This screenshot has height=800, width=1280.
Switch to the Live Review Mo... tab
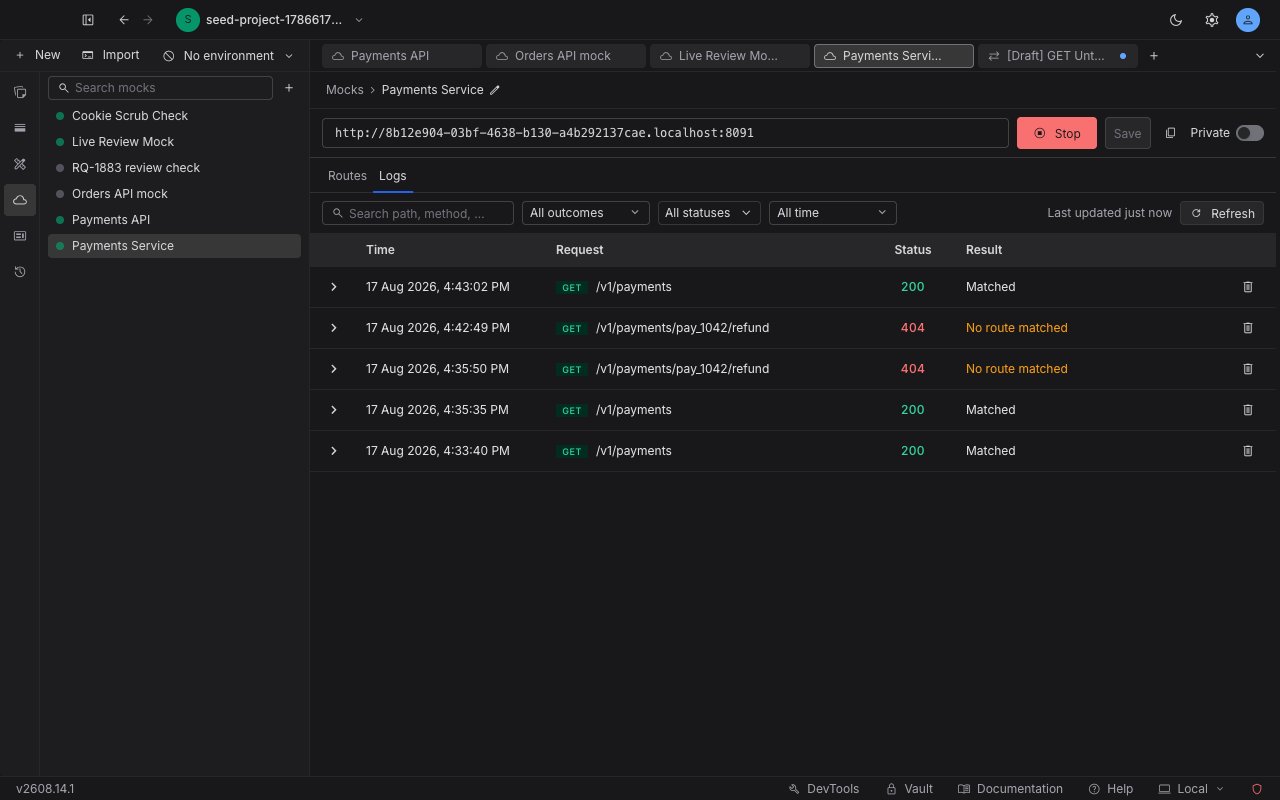(x=730, y=56)
